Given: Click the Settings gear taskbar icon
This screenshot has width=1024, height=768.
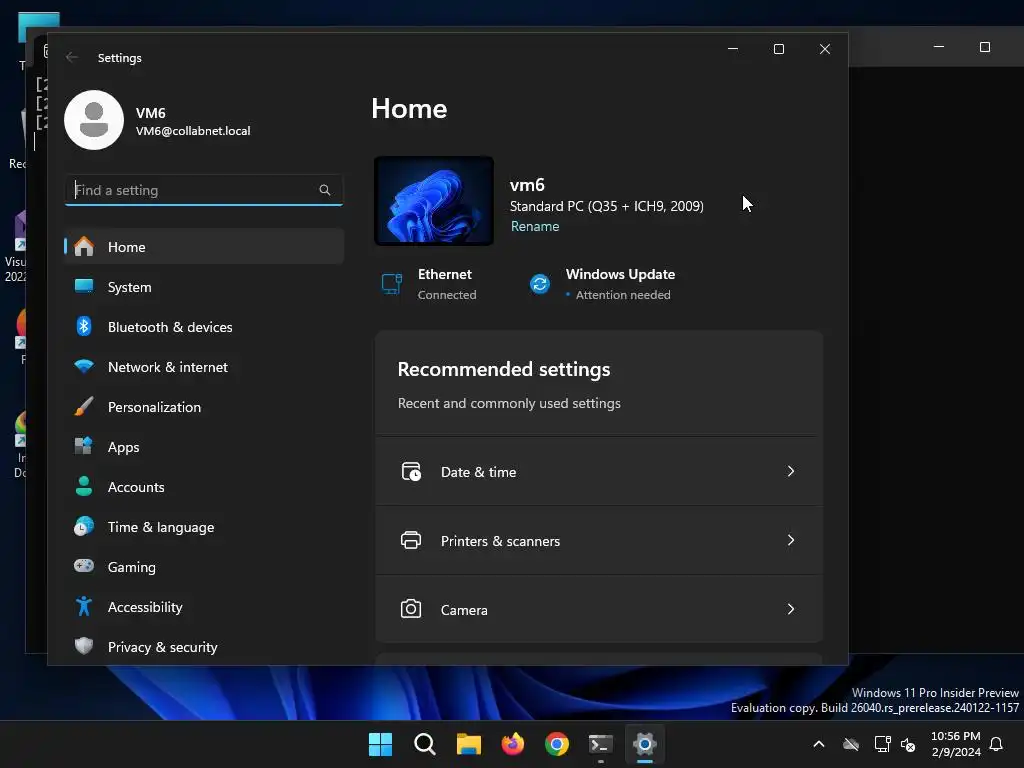Looking at the screenshot, I should (x=645, y=744).
